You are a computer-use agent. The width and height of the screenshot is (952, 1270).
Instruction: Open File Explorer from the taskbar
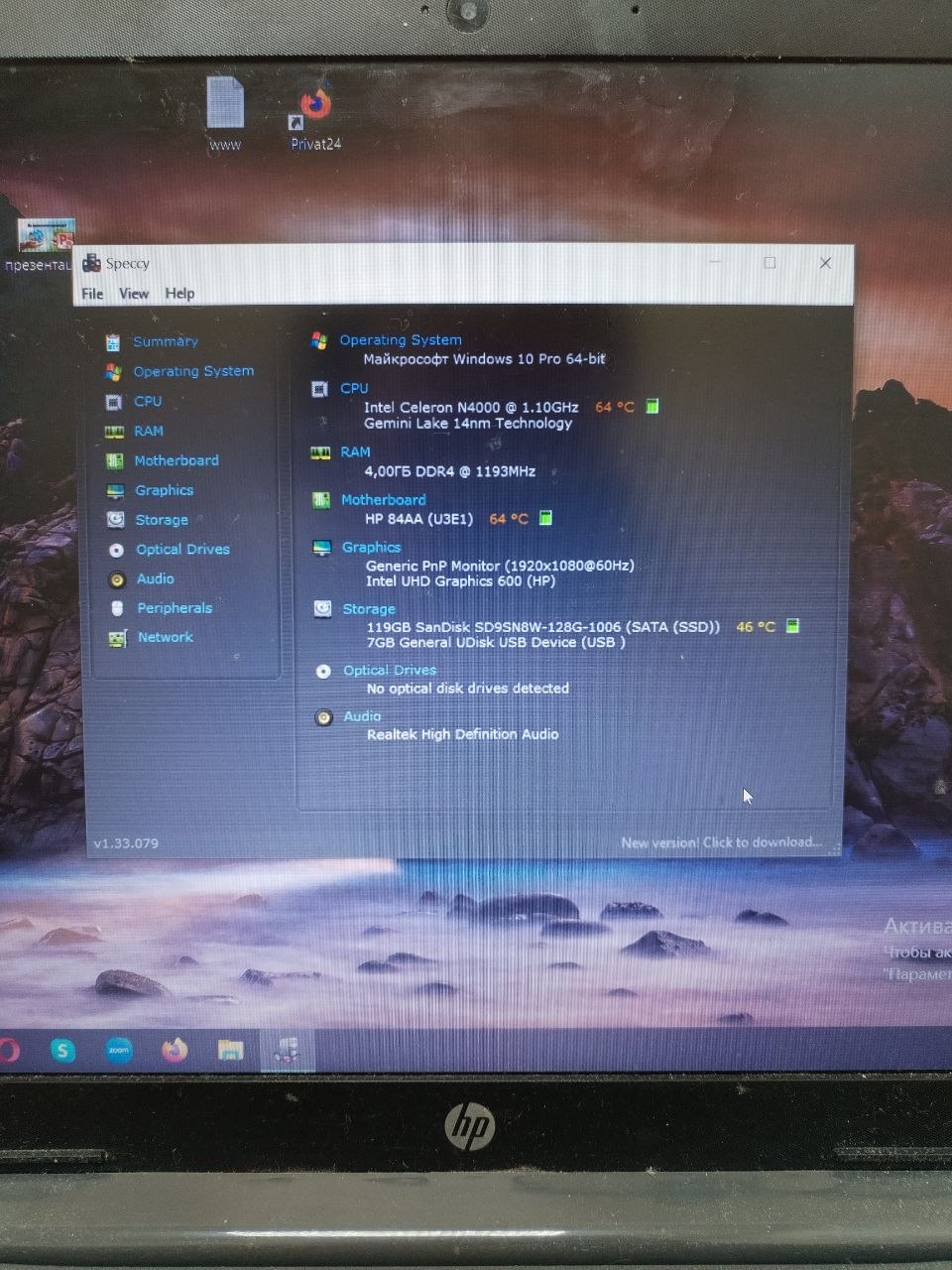pyautogui.click(x=230, y=1049)
